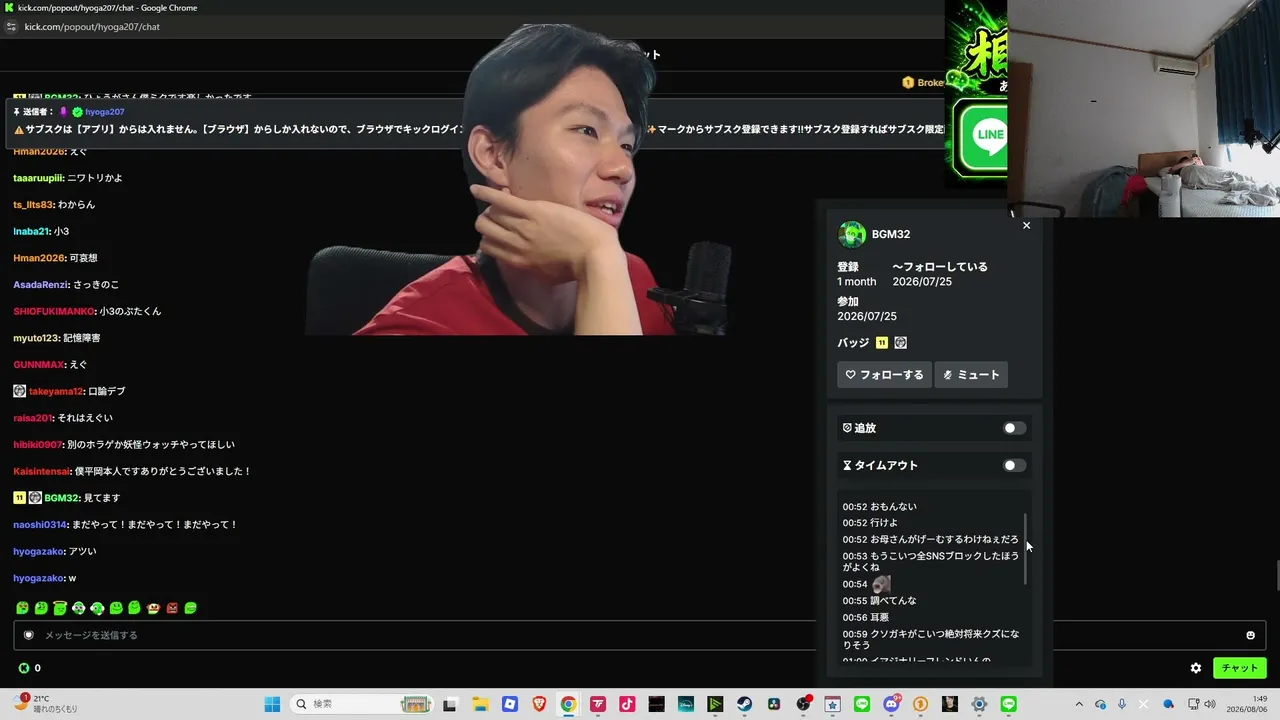
Task: Open the weather widget 21°C
Action: click(44, 704)
